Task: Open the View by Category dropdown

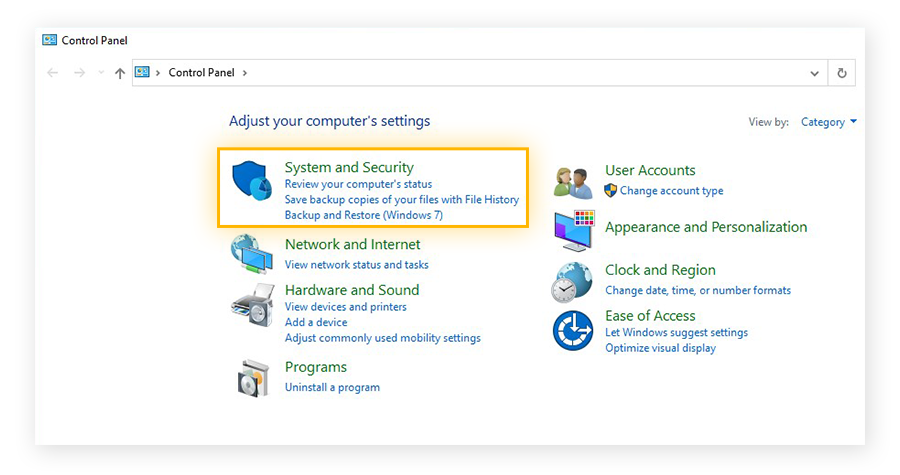Action: (829, 122)
